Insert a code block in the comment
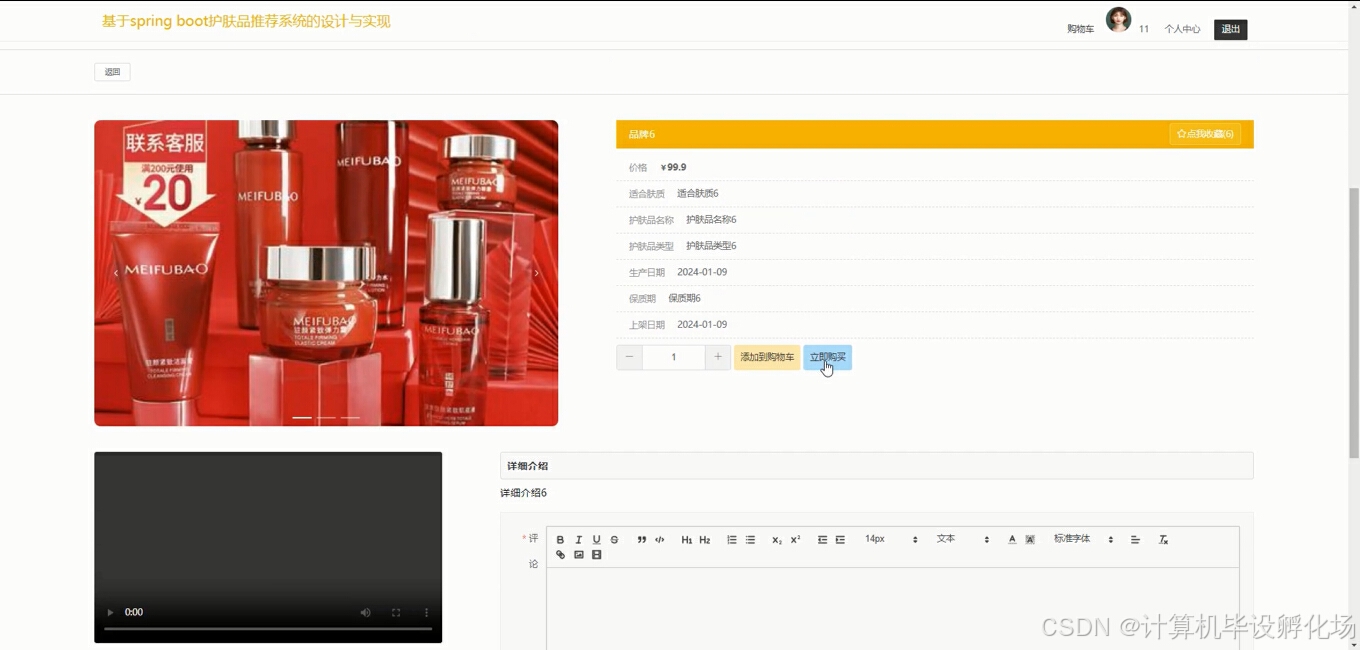 pos(660,540)
